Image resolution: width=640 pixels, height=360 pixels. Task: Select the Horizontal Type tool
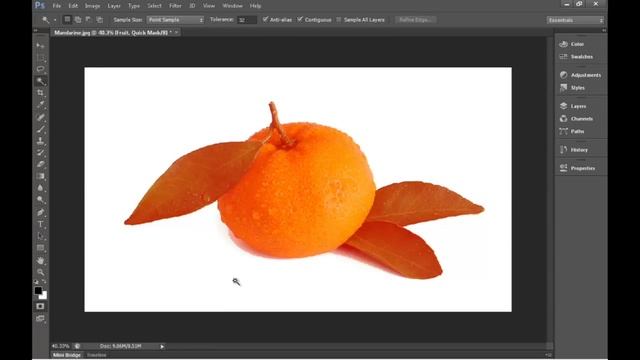click(x=40, y=224)
